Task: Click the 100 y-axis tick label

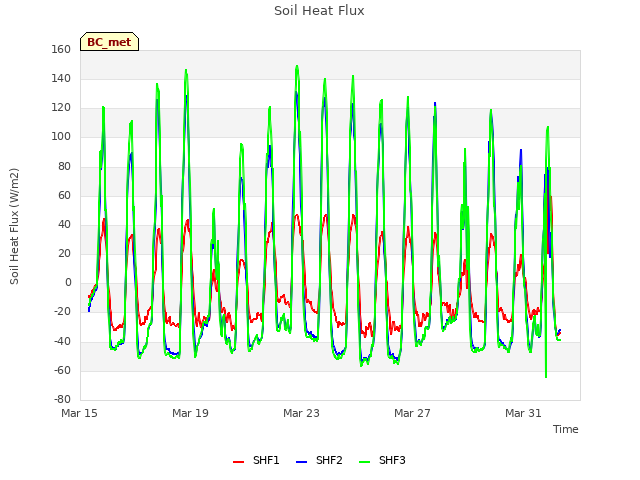Action: click(61, 137)
